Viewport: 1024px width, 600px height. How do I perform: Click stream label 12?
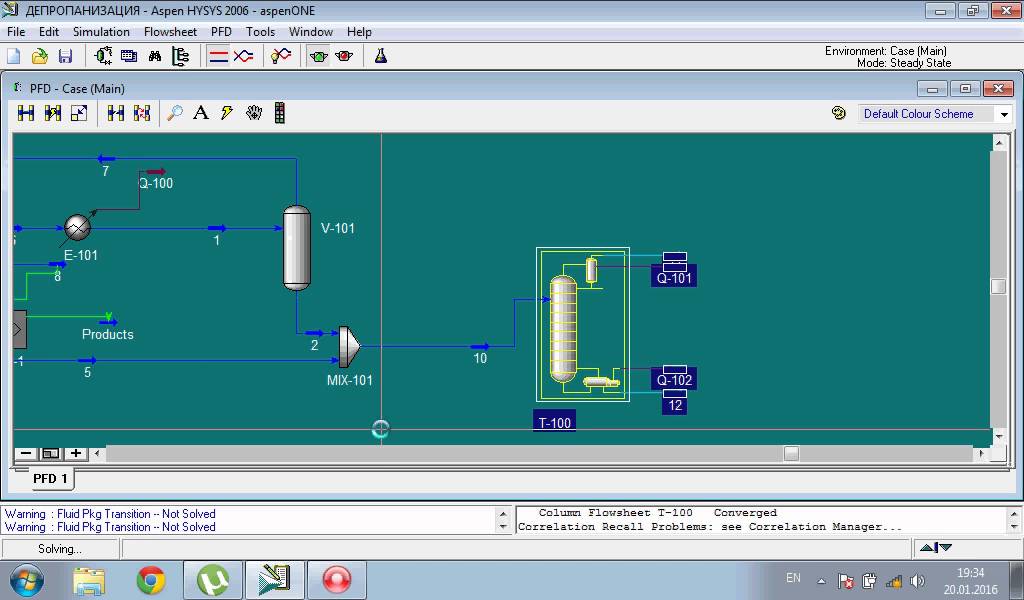point(675,405)
